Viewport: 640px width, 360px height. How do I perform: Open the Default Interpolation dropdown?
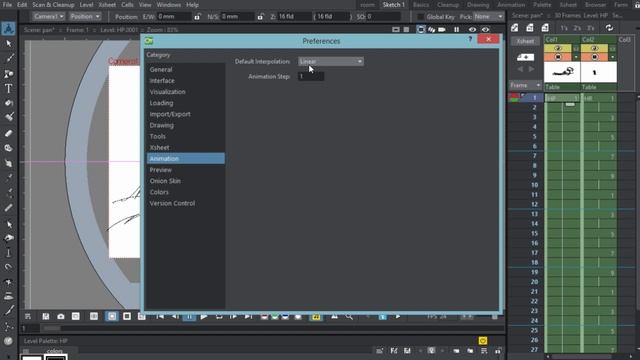point(331,61)
